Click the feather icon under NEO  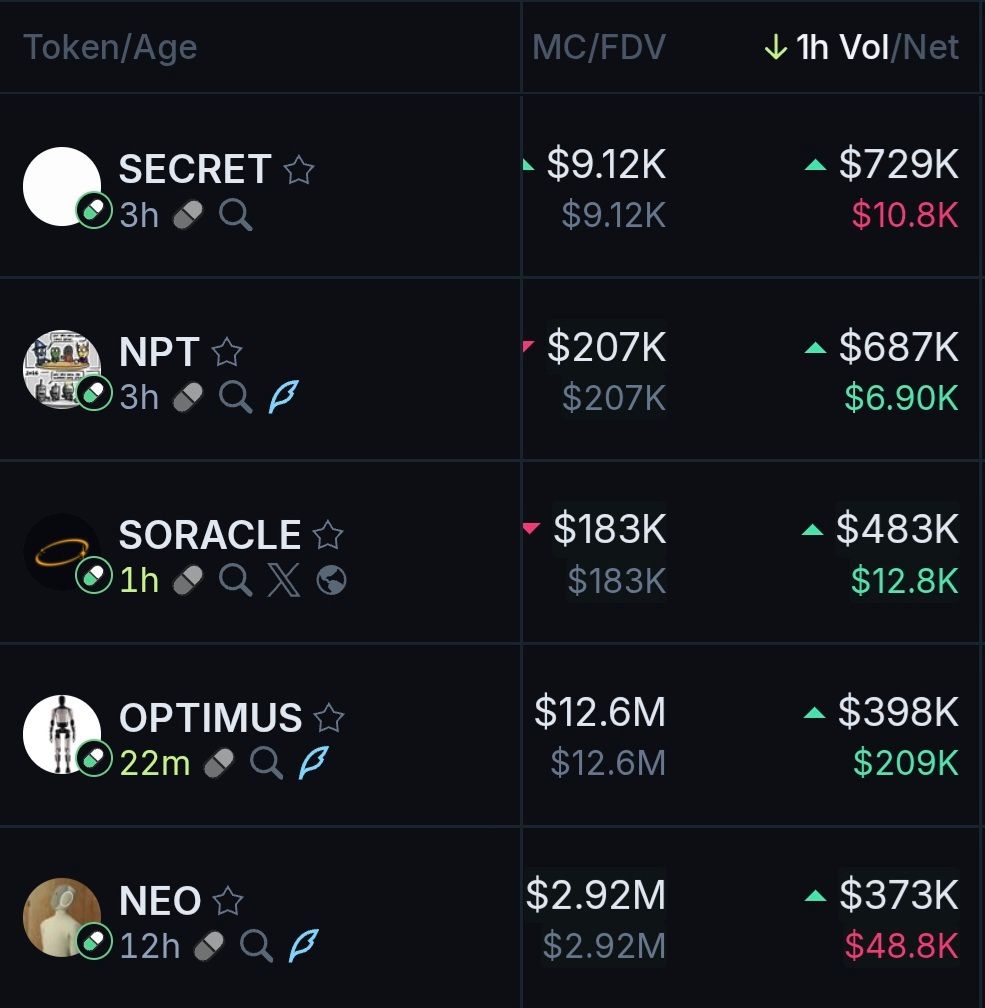[x=303, y=945]
